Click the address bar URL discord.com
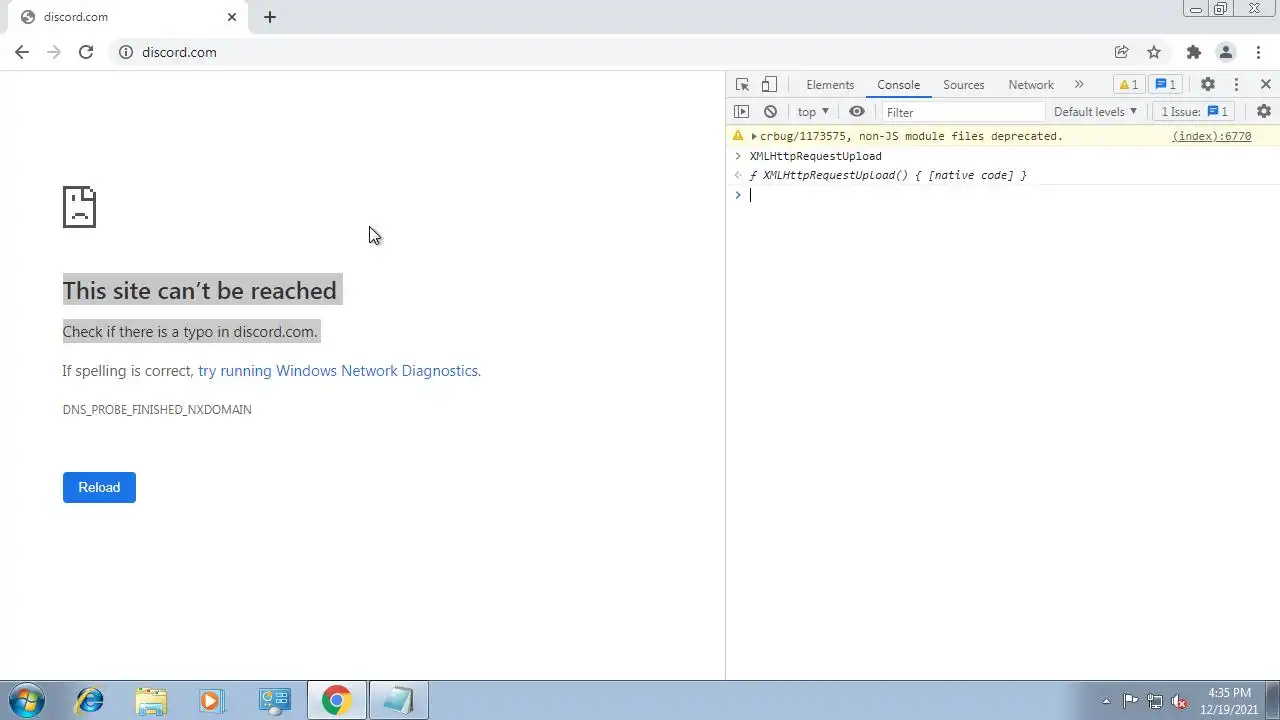This screenshot has width=1280, height=720. tap(179, 52)
